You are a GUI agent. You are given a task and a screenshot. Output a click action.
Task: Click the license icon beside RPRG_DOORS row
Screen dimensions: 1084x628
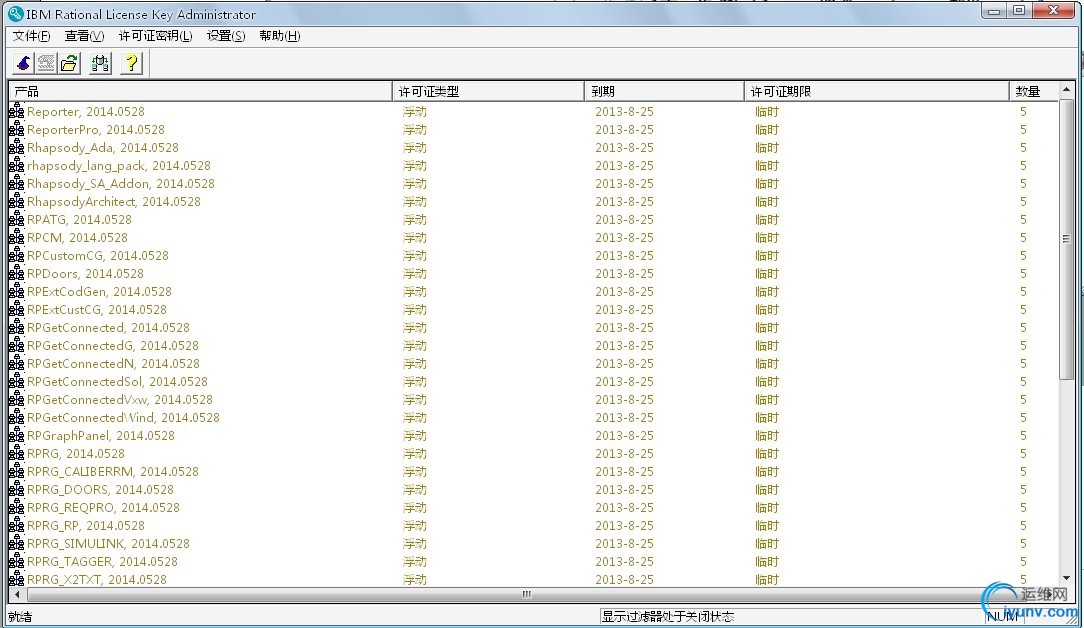tap(17, 490)
